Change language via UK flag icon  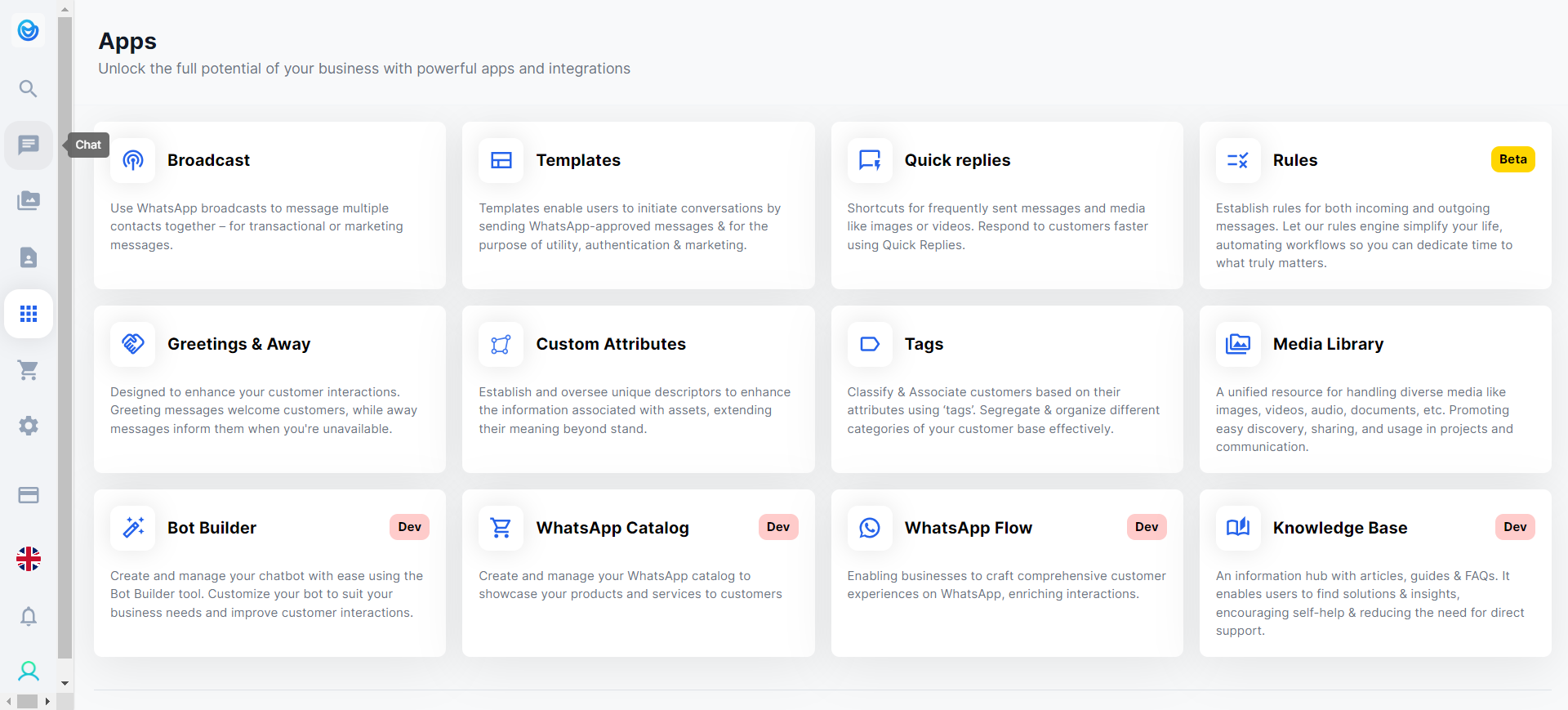pos(29,559)
